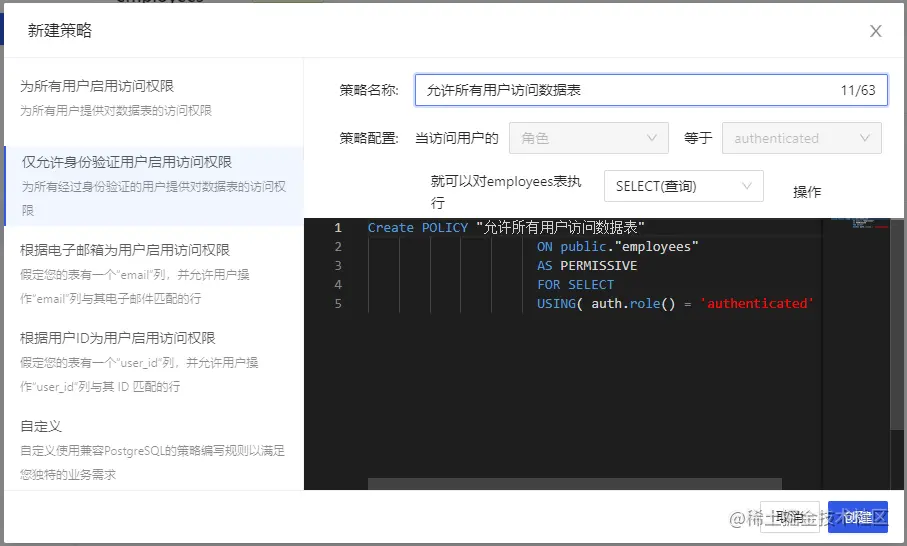This screenshot has width=907, height=546.
Task: Click the FOR SELECT code line
Action: pos(575,285)
